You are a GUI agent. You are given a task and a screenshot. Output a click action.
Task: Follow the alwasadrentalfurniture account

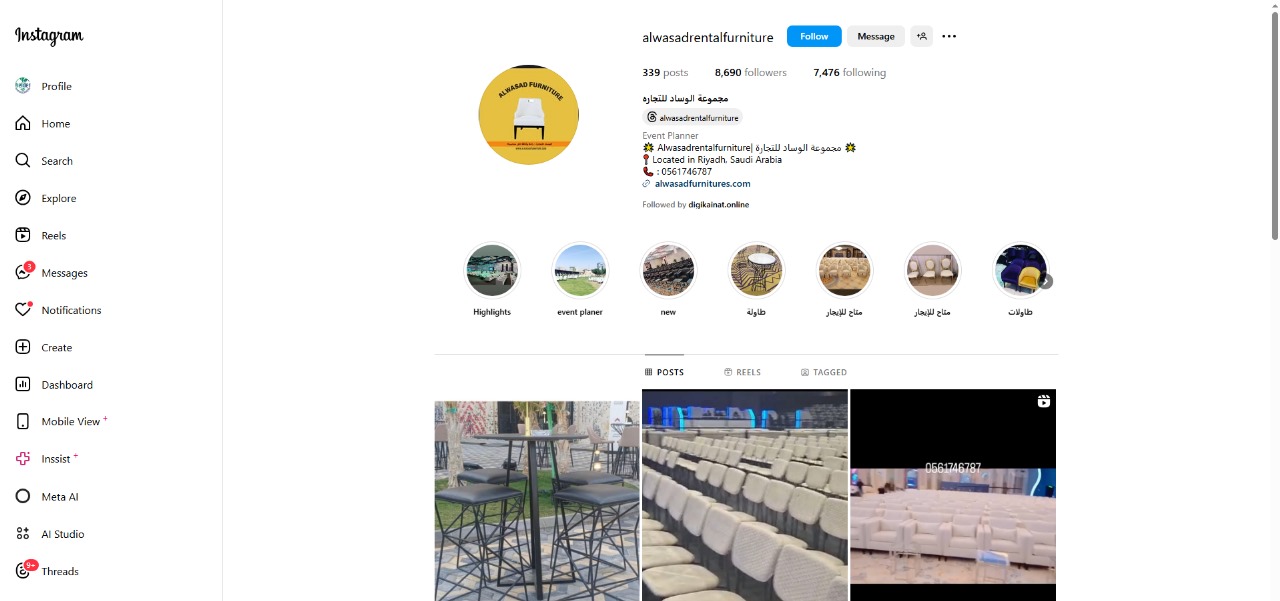(814, 36)
